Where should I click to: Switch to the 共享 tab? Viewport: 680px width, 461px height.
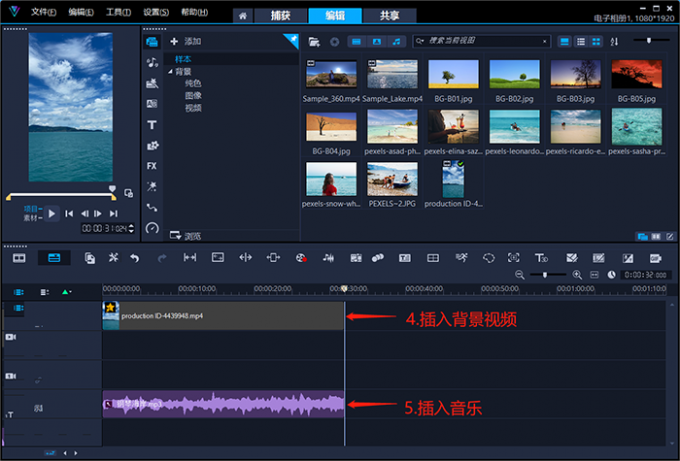tap(389, 16)
